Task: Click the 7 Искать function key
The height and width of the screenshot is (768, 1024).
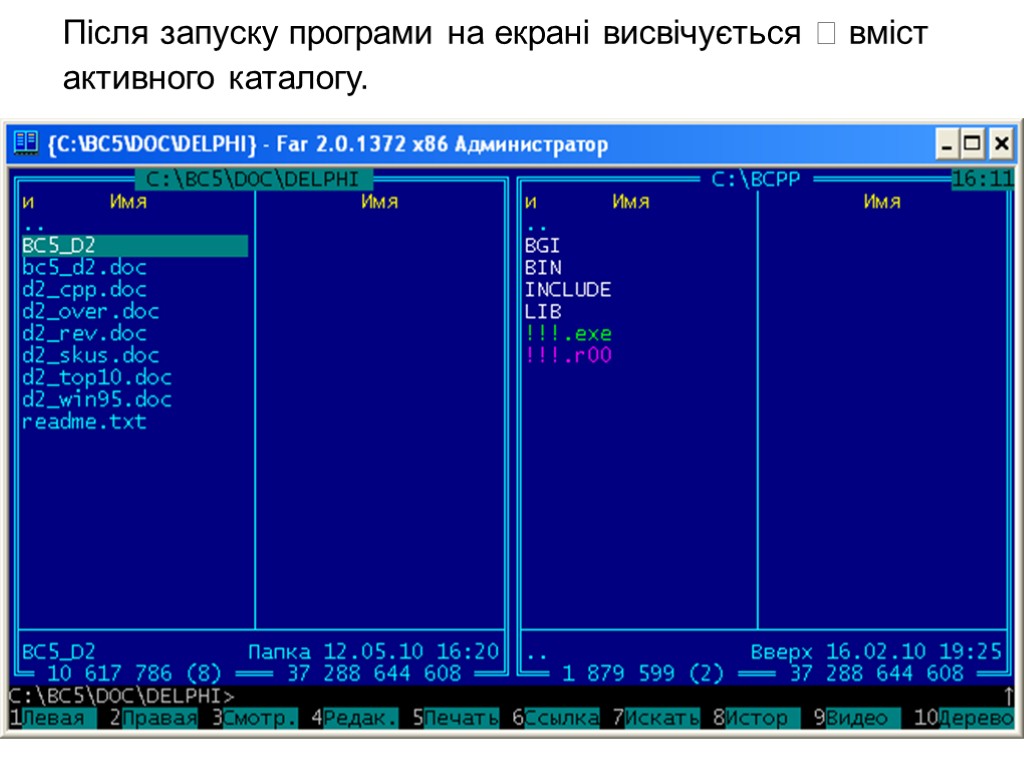Action: coord(656,718)
